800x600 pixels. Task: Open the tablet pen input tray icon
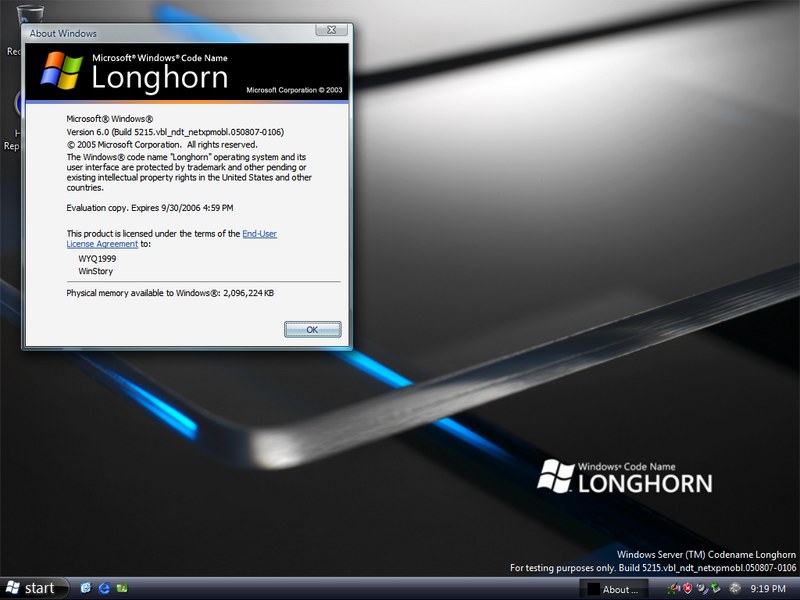pyautogui.click(x=674, y=588)
